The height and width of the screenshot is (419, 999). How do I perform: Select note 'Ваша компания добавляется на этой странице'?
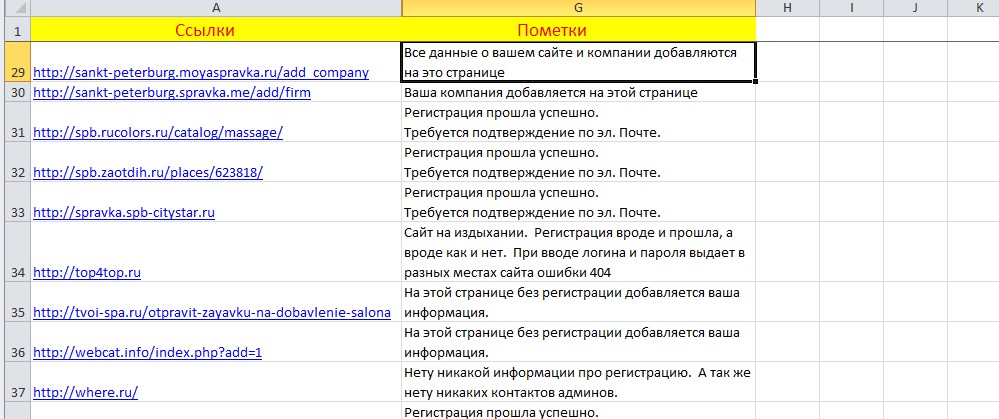click(579, 92)
